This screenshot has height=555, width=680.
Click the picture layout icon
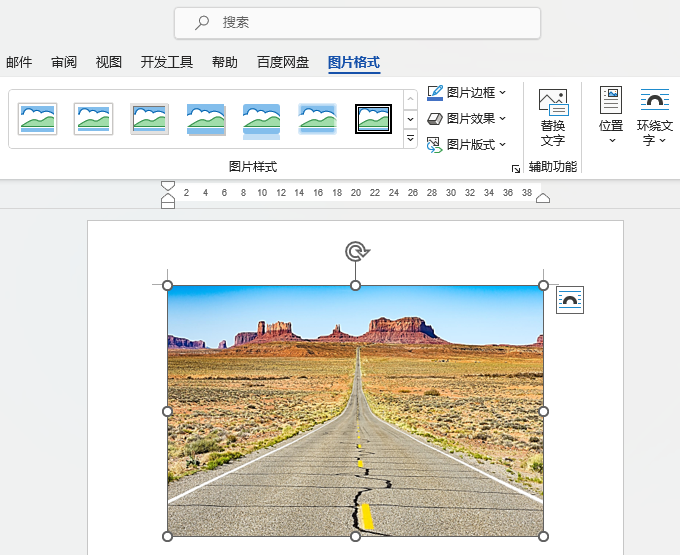[x=435, y=145]
